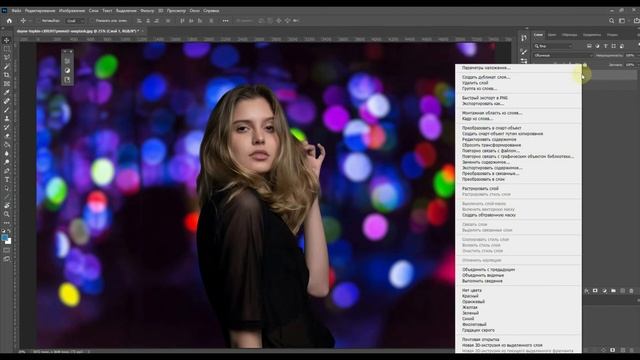
Task: Select the Frame tool
Action: click(x=7, y=84)
